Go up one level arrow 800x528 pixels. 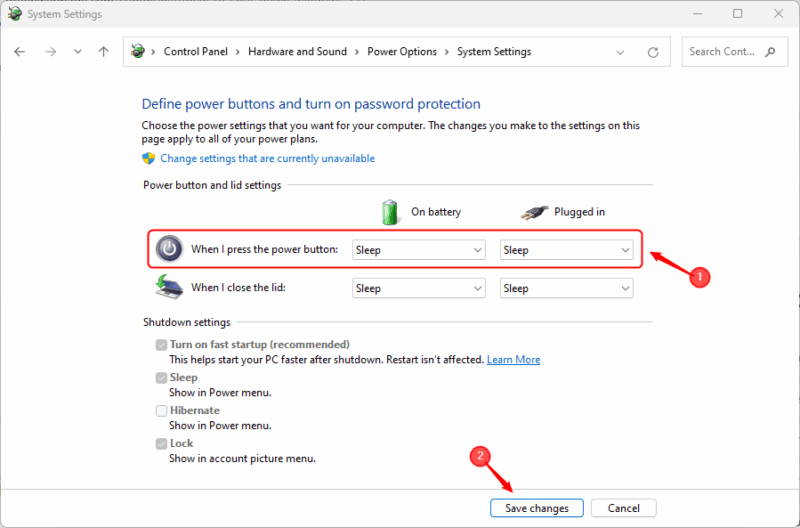pyautogui.click(x=104, y=52)
